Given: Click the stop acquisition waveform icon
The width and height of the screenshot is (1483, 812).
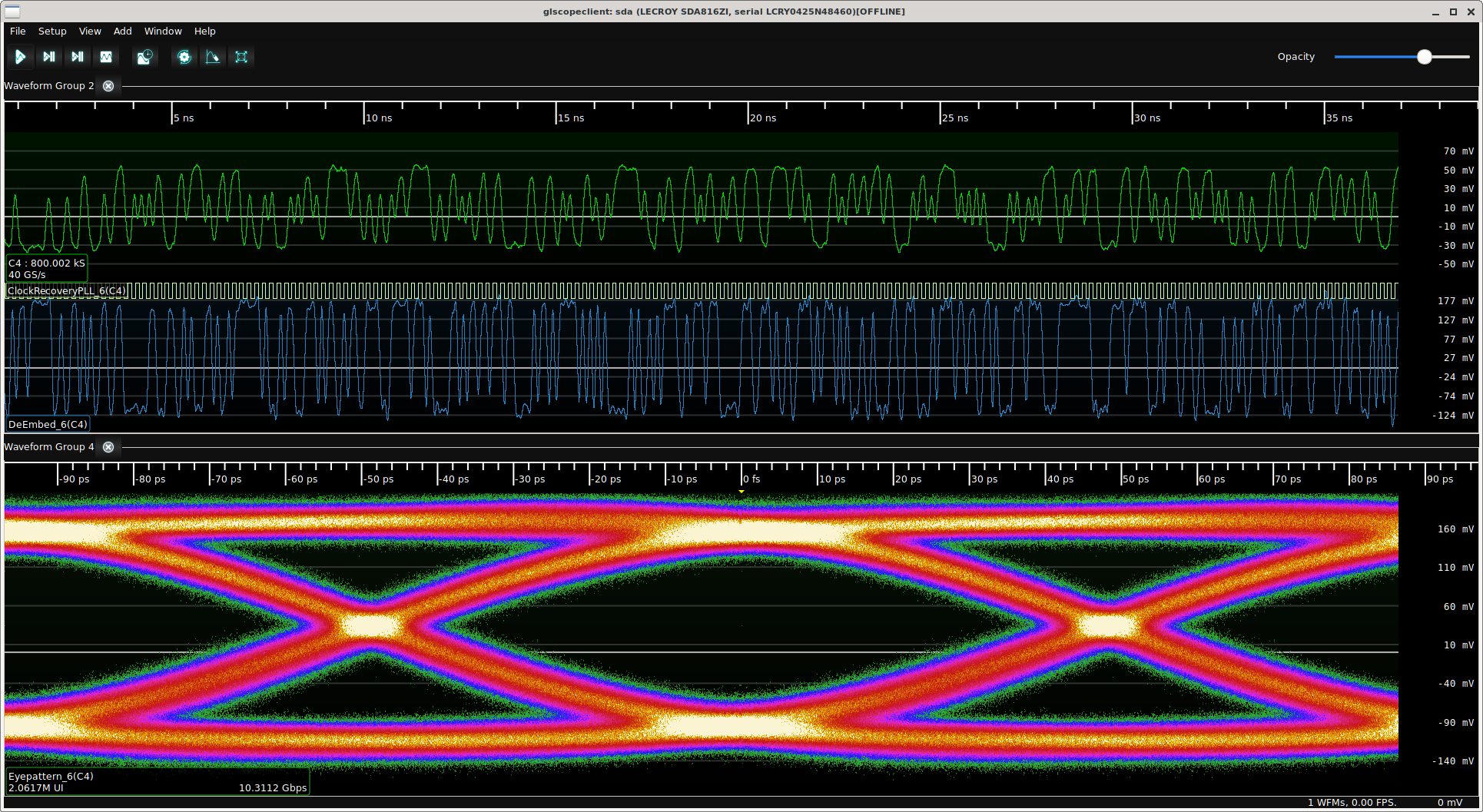Looking at the screenshot, I should [x=106, y=57].
